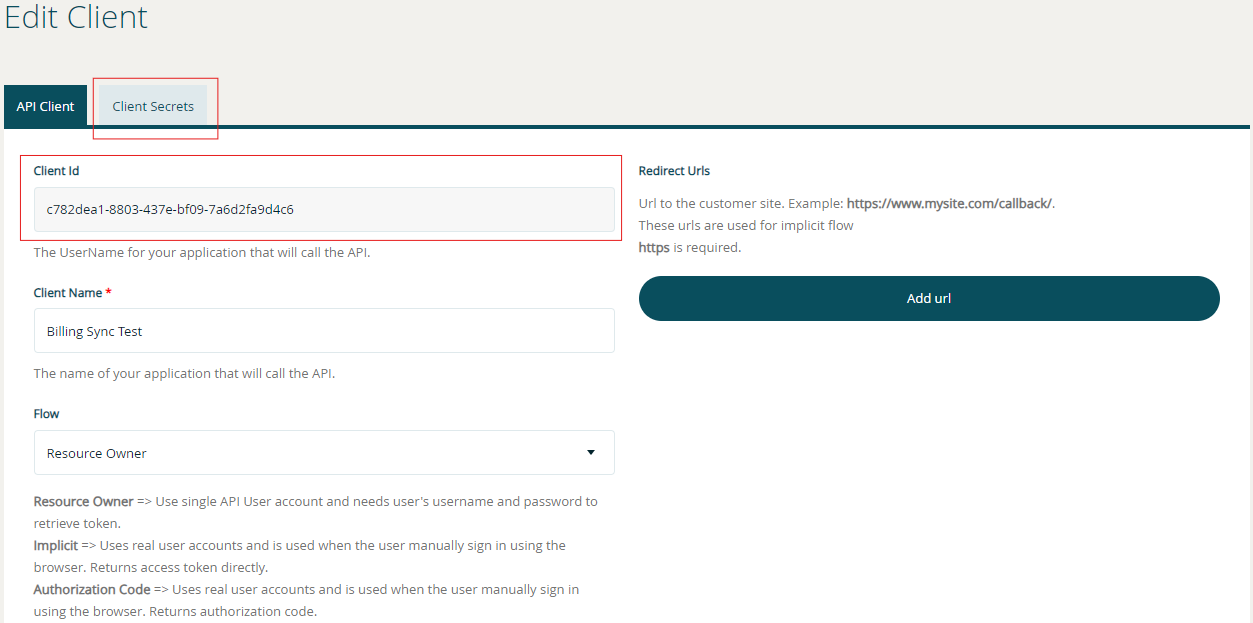The width and height of the screenshot is (1253, 623).
Task: Click the Implicit flow description text
Action: [300, 555]
